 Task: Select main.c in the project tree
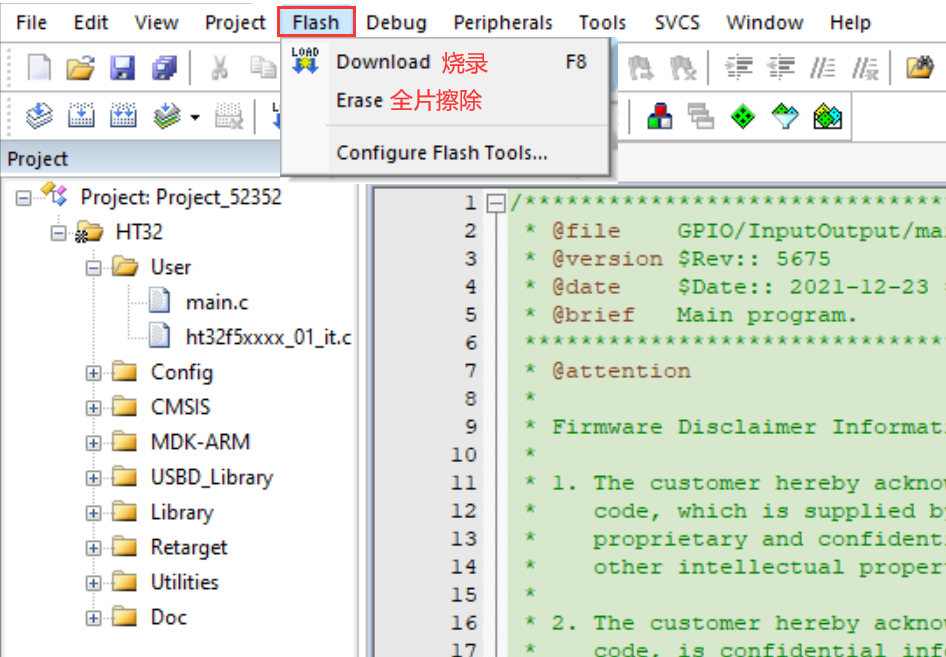pos(217,301)
